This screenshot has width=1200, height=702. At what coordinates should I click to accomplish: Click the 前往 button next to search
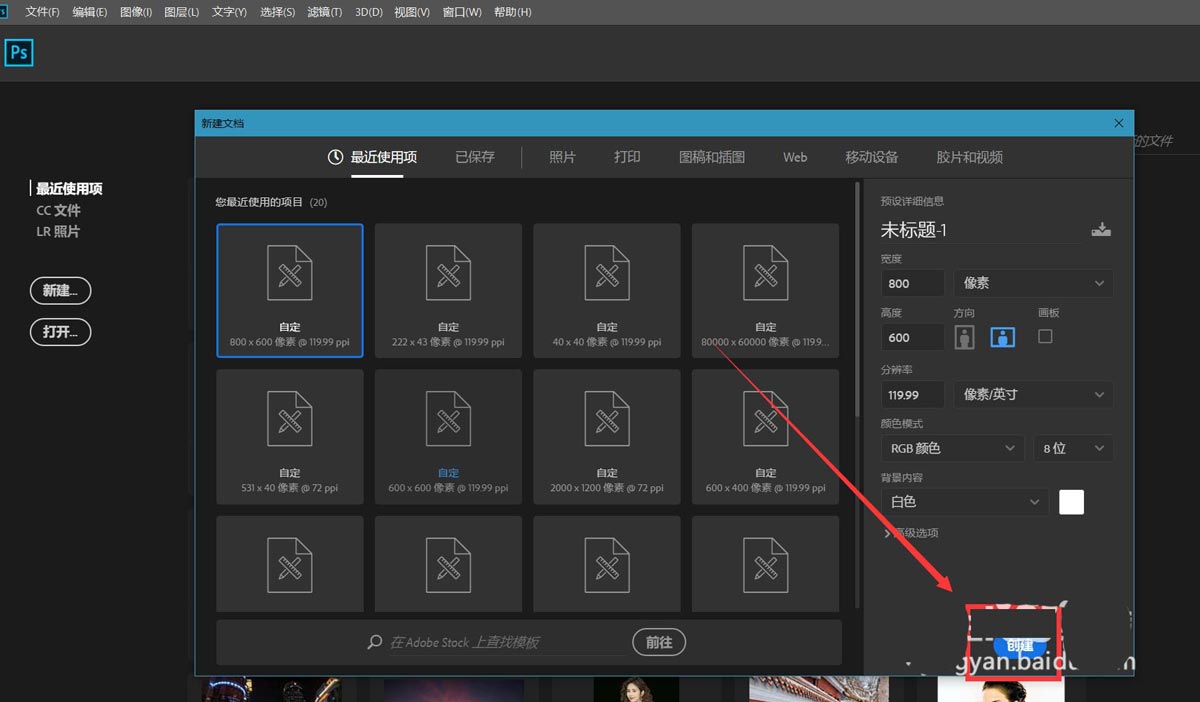coord(658,642)
